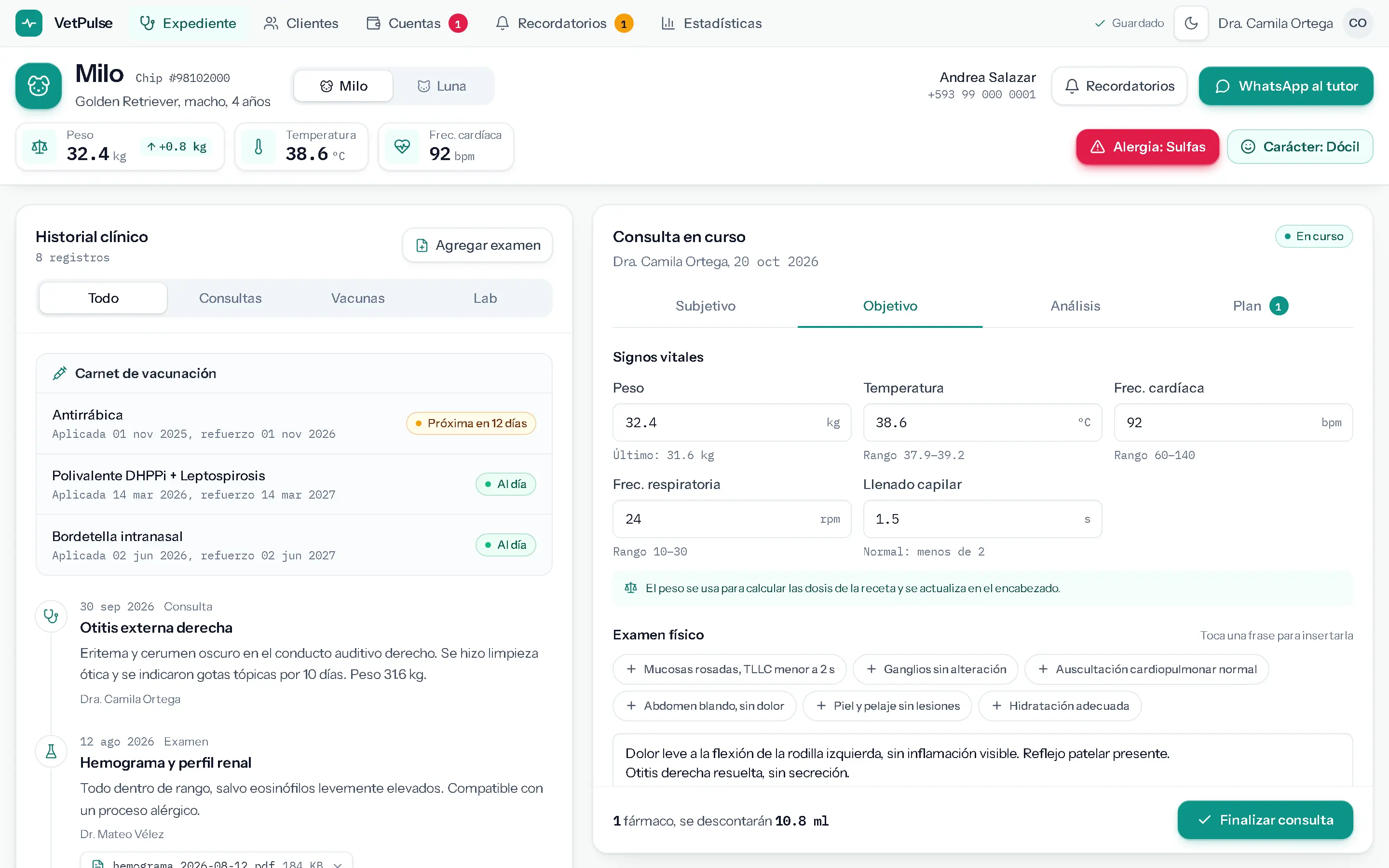
Task: Select the Objetivo tab
Action: (890, 306)
